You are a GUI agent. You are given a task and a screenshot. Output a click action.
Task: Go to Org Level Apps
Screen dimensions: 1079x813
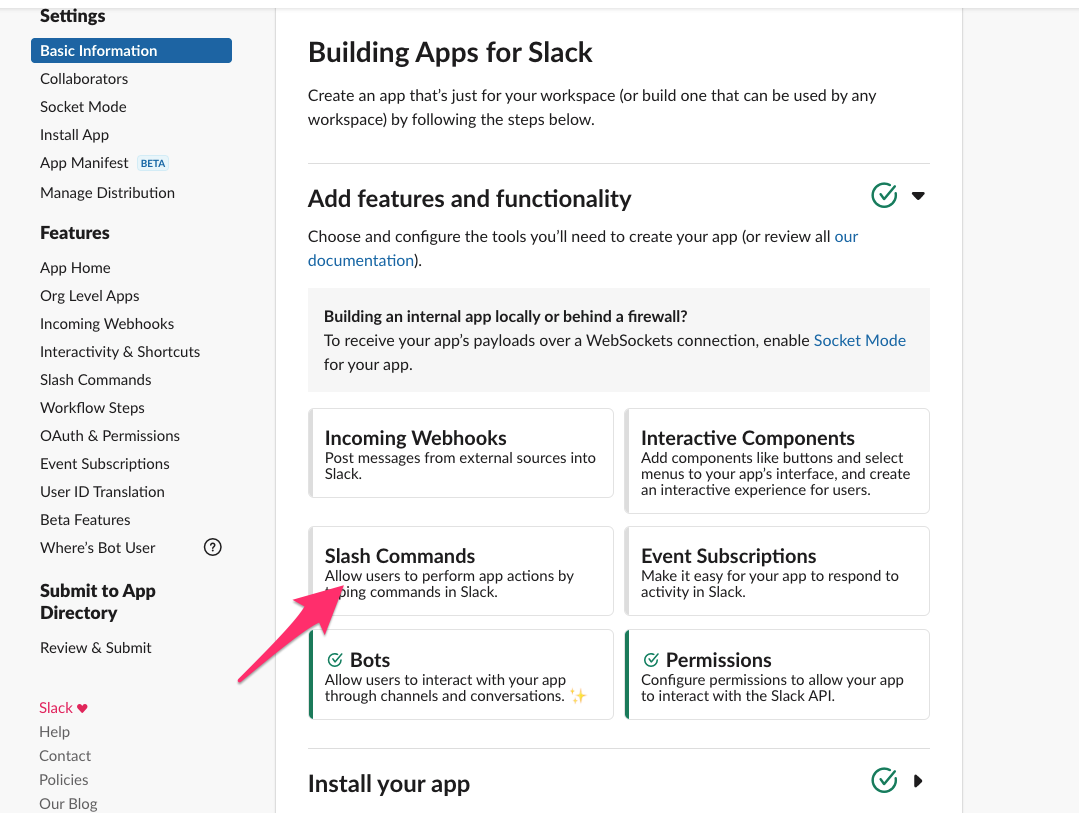coord(89,296)
